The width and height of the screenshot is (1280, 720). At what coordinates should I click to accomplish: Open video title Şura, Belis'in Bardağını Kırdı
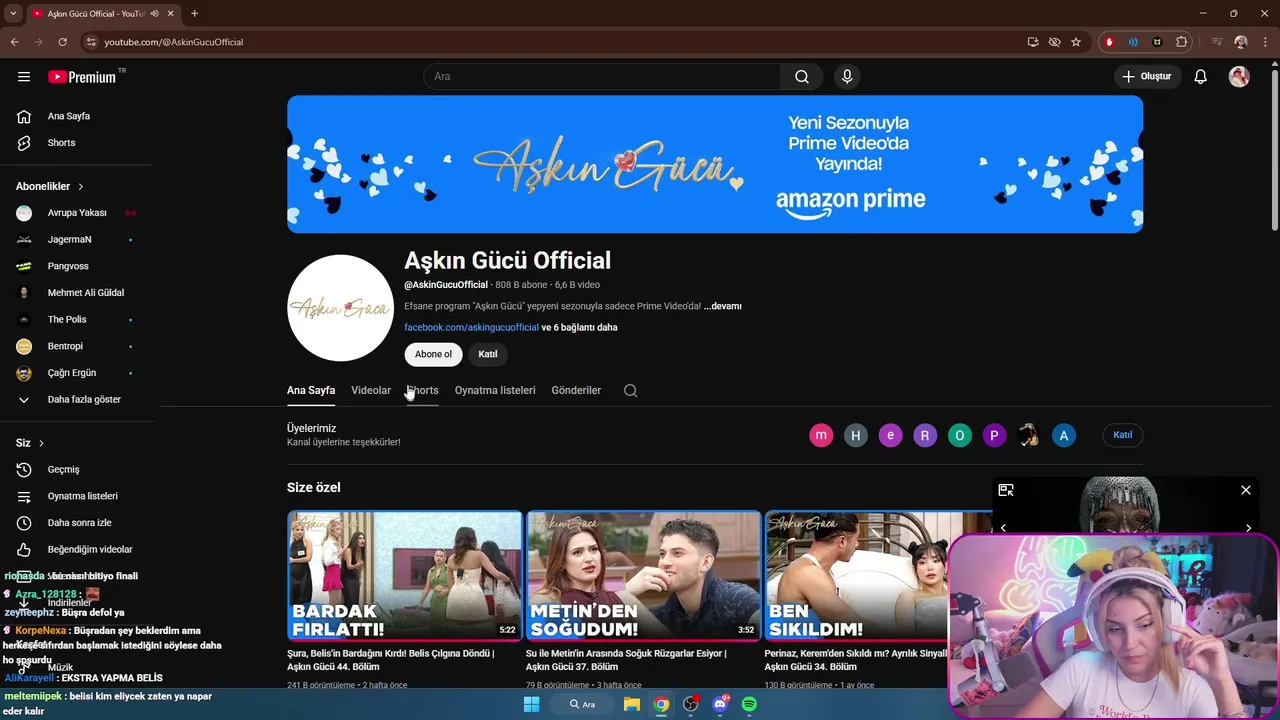click(391, 660)
